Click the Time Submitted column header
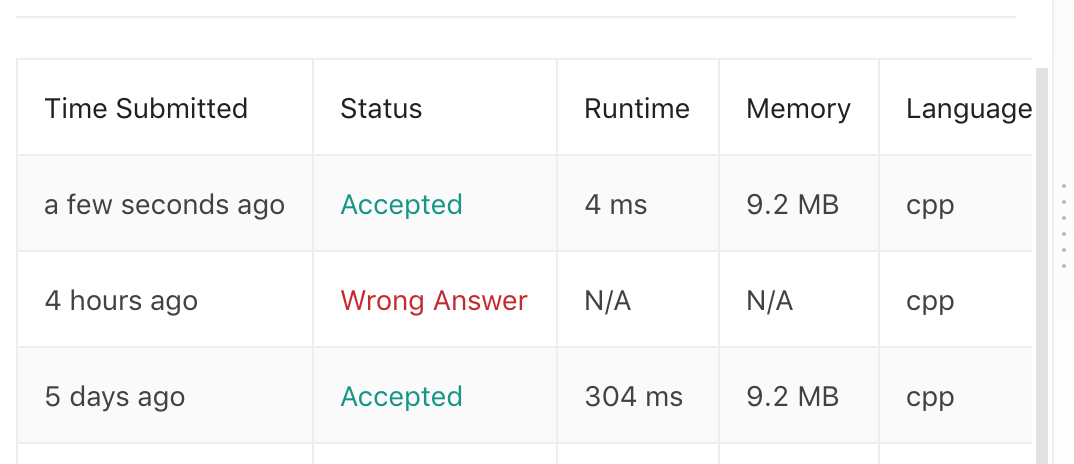The image size is (1074, 464). [x=146, y=109]
